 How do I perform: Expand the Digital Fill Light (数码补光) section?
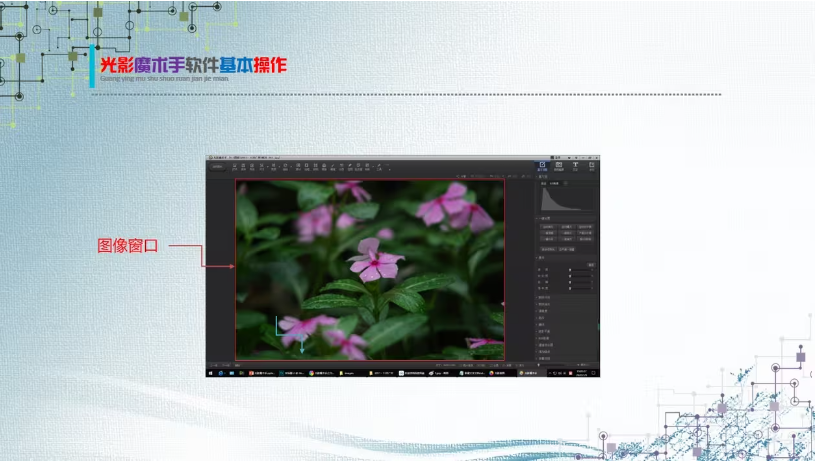[x=544, y=297]
